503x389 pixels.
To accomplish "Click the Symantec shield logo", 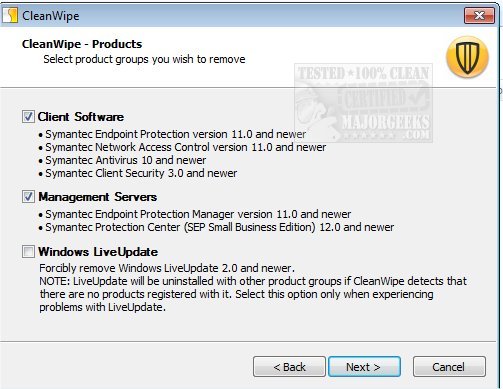I will pyautogui.click(x=467, y=57).
